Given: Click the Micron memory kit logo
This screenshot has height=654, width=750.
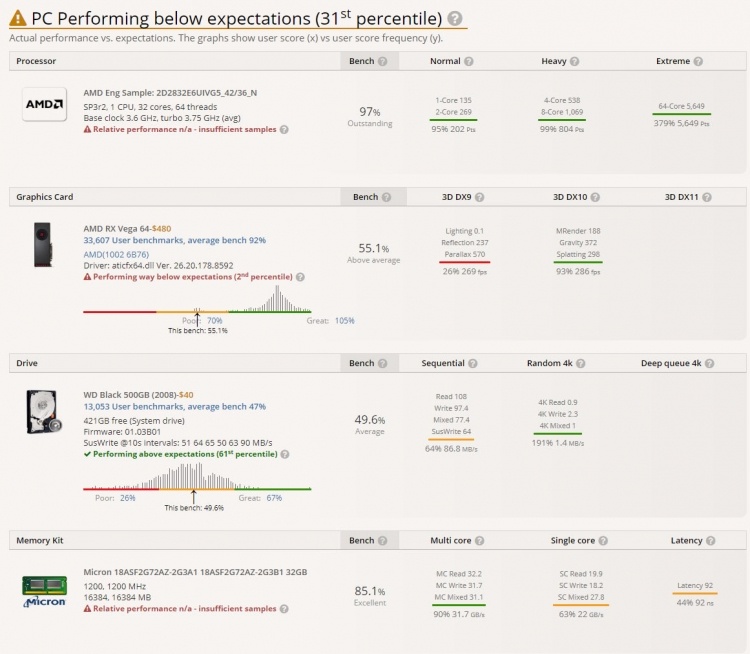Looking at the screenshot, I should [44, 591].
